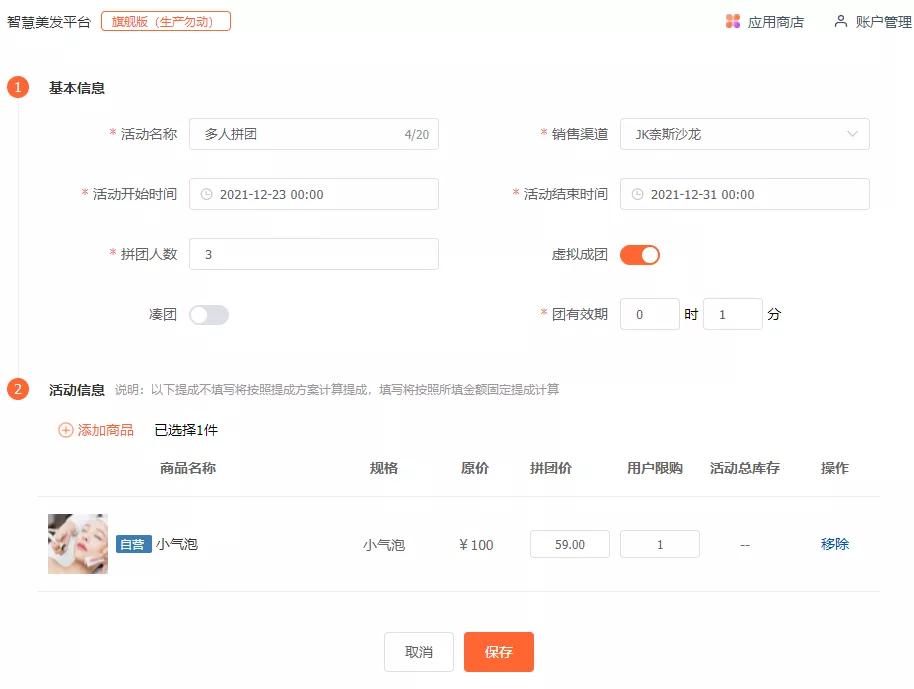Click the 小气泡 product thumbnail image
The width and height of the screenshot is (914, 689).
pos(77,544)
